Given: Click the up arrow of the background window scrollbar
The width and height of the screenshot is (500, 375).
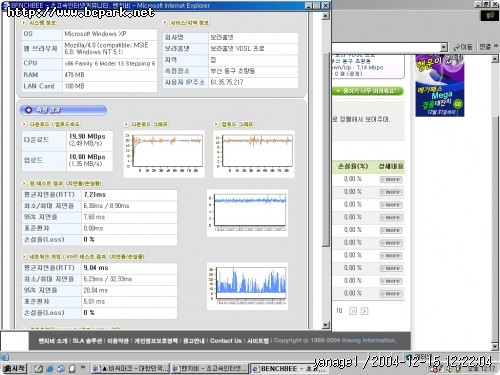Looking at the screenshot, I should 495,59.
